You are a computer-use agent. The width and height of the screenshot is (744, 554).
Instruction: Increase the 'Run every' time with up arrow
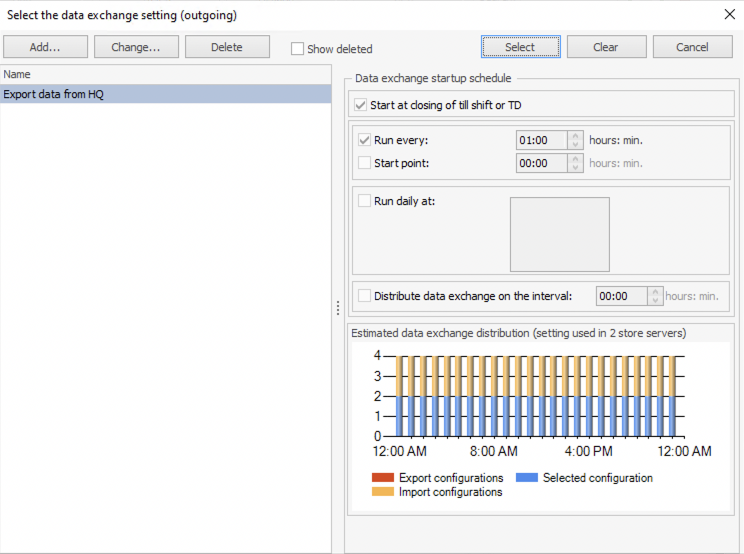[575, 136]
